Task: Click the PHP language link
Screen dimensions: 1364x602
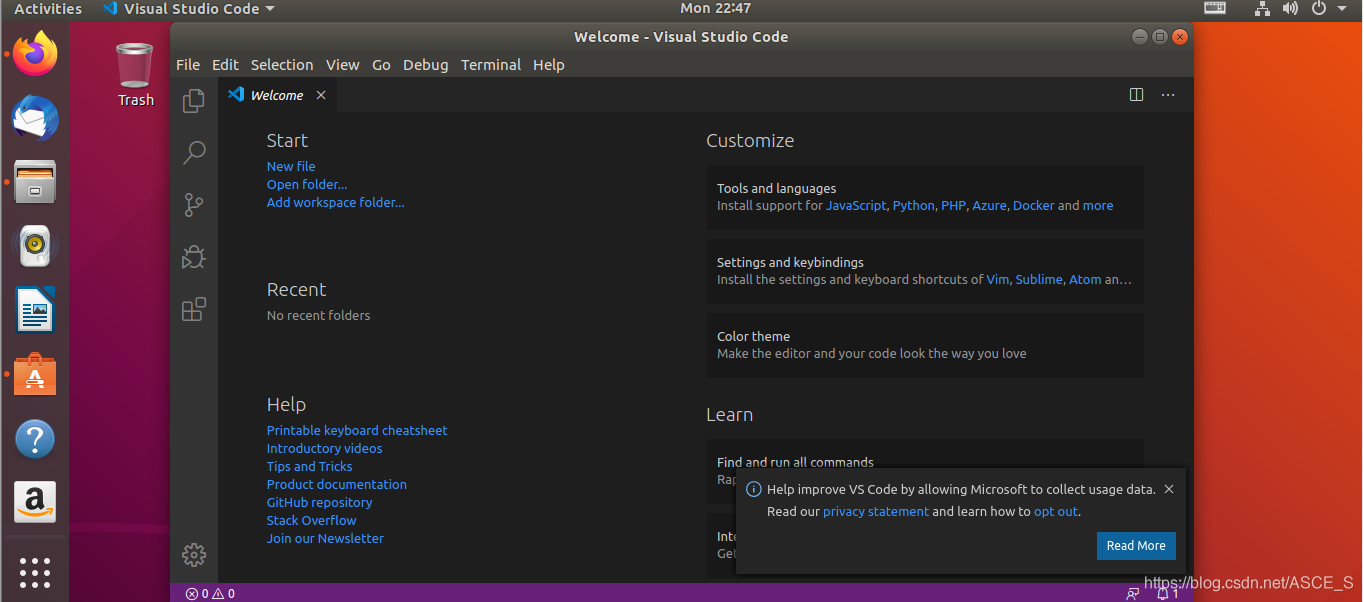Action: 953,205
